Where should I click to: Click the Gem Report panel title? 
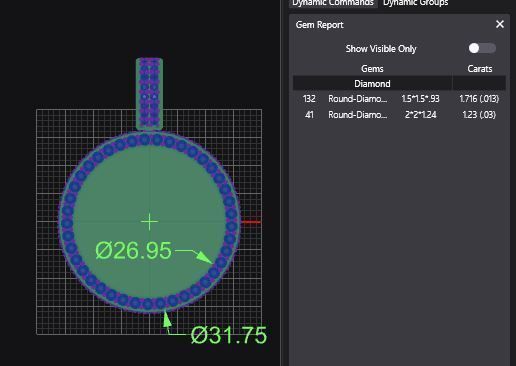(319, 25)
